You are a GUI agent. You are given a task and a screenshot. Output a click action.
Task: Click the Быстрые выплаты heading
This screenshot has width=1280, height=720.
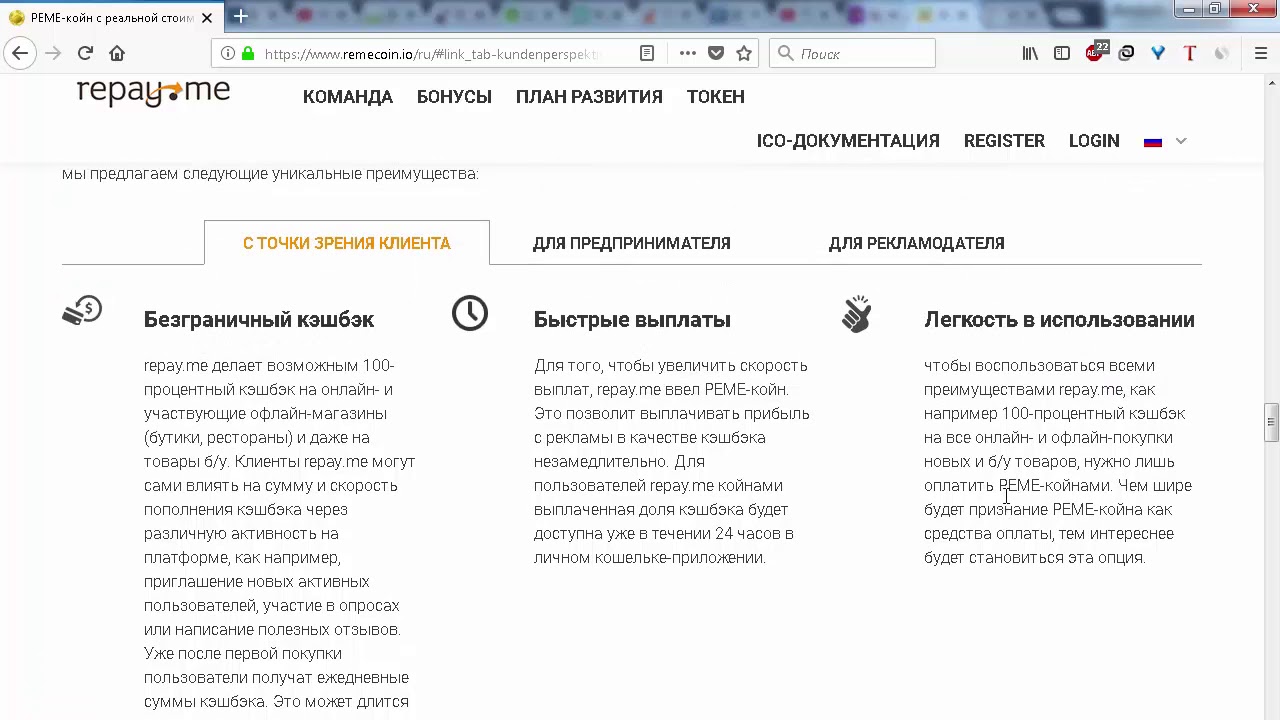click(632, 320)
